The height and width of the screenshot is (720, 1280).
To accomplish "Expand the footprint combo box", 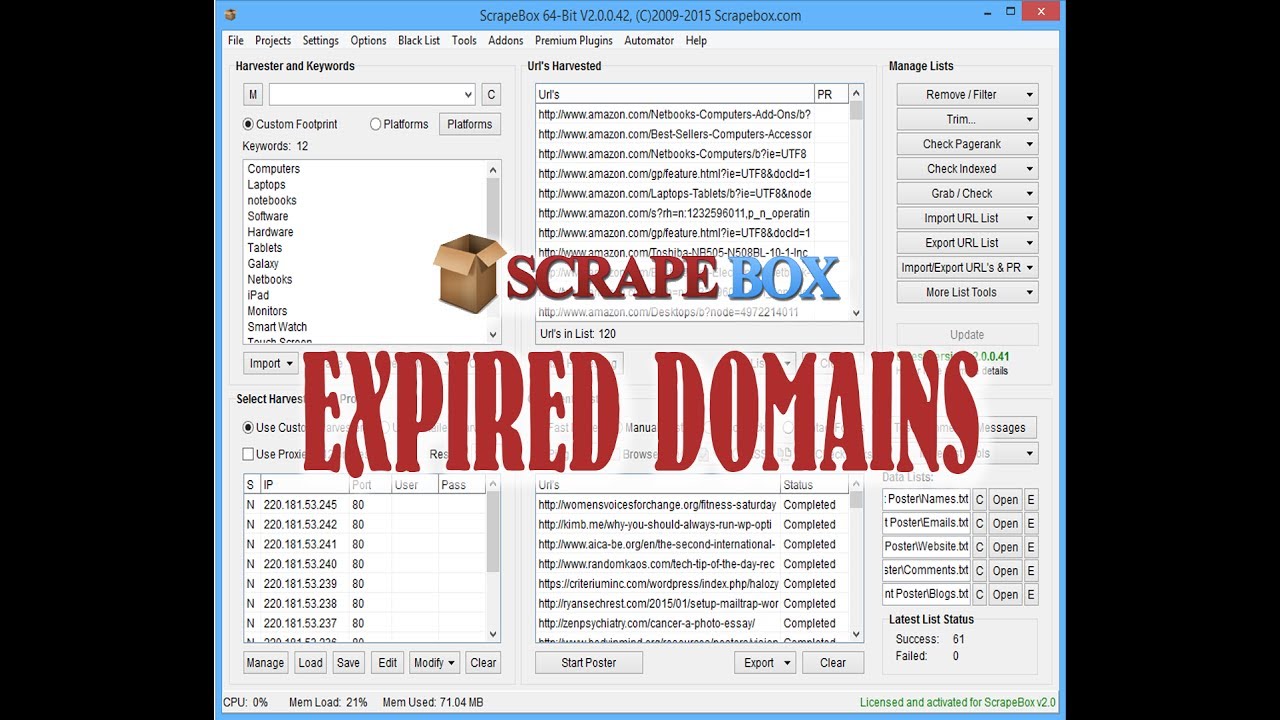I will tap(468, 95).
